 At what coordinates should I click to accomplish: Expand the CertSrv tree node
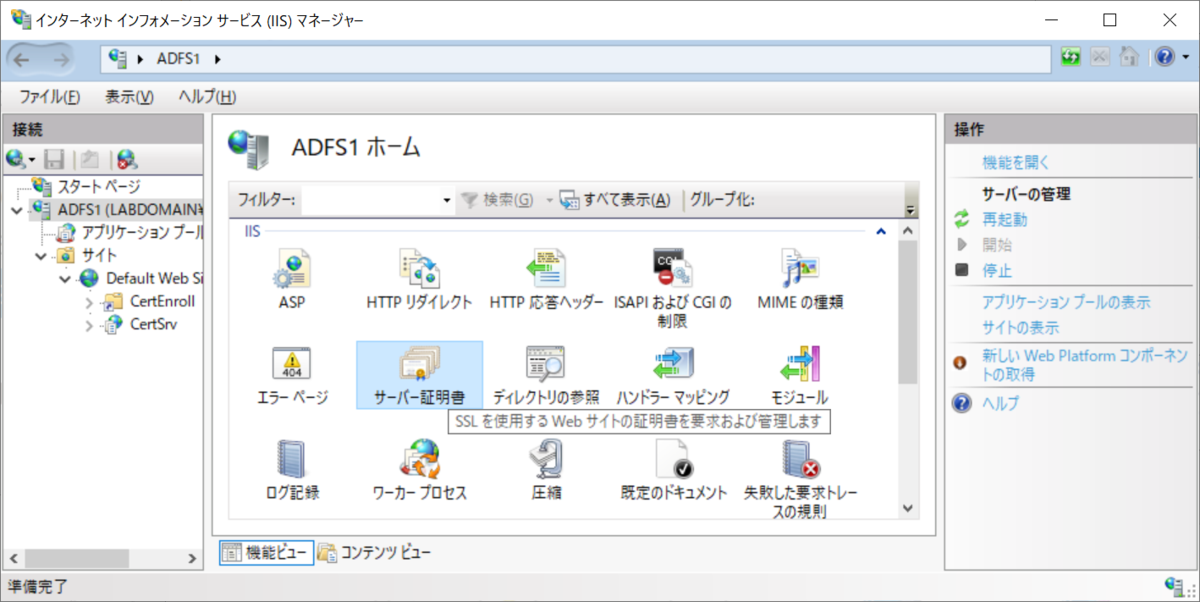click(x=89, y=325)
